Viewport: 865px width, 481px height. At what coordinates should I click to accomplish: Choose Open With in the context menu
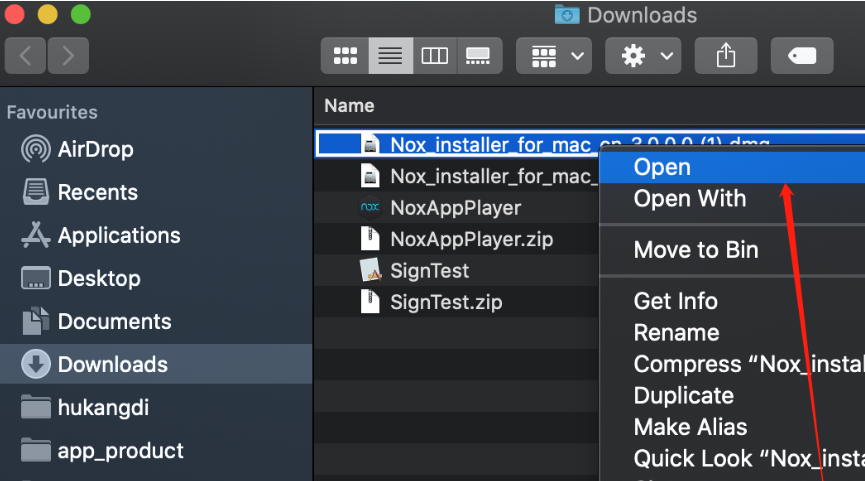click(x=732, y=199)
